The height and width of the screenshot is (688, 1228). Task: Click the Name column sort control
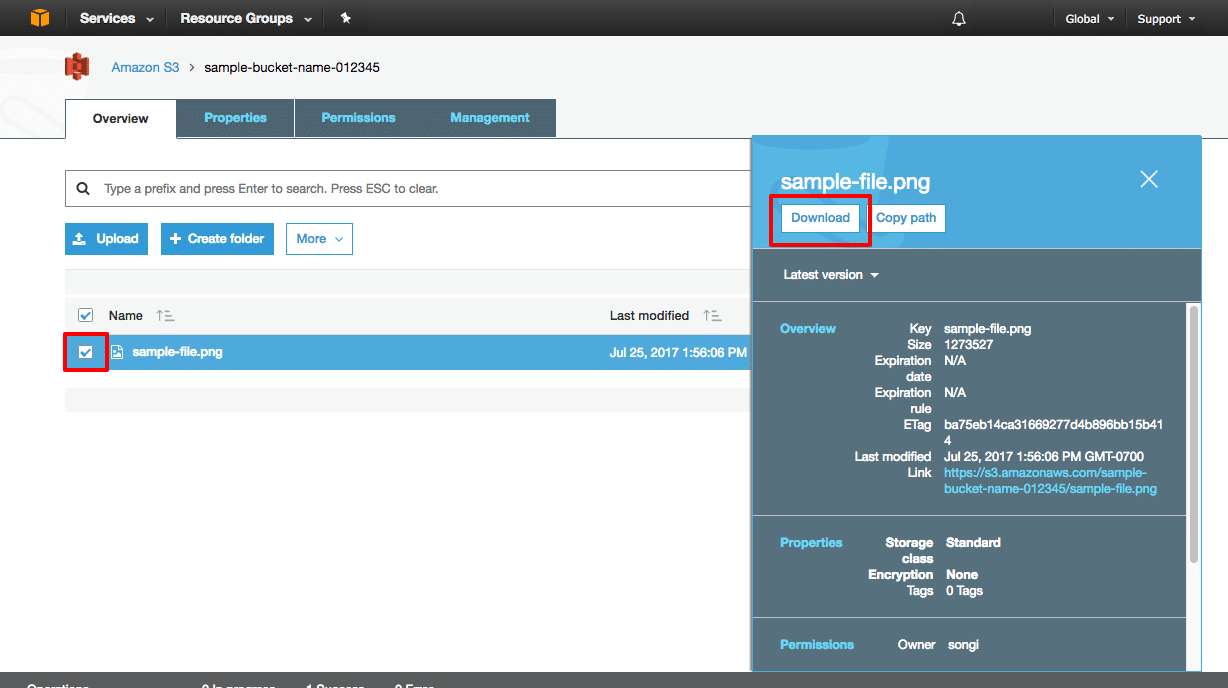tap(165, 315)
